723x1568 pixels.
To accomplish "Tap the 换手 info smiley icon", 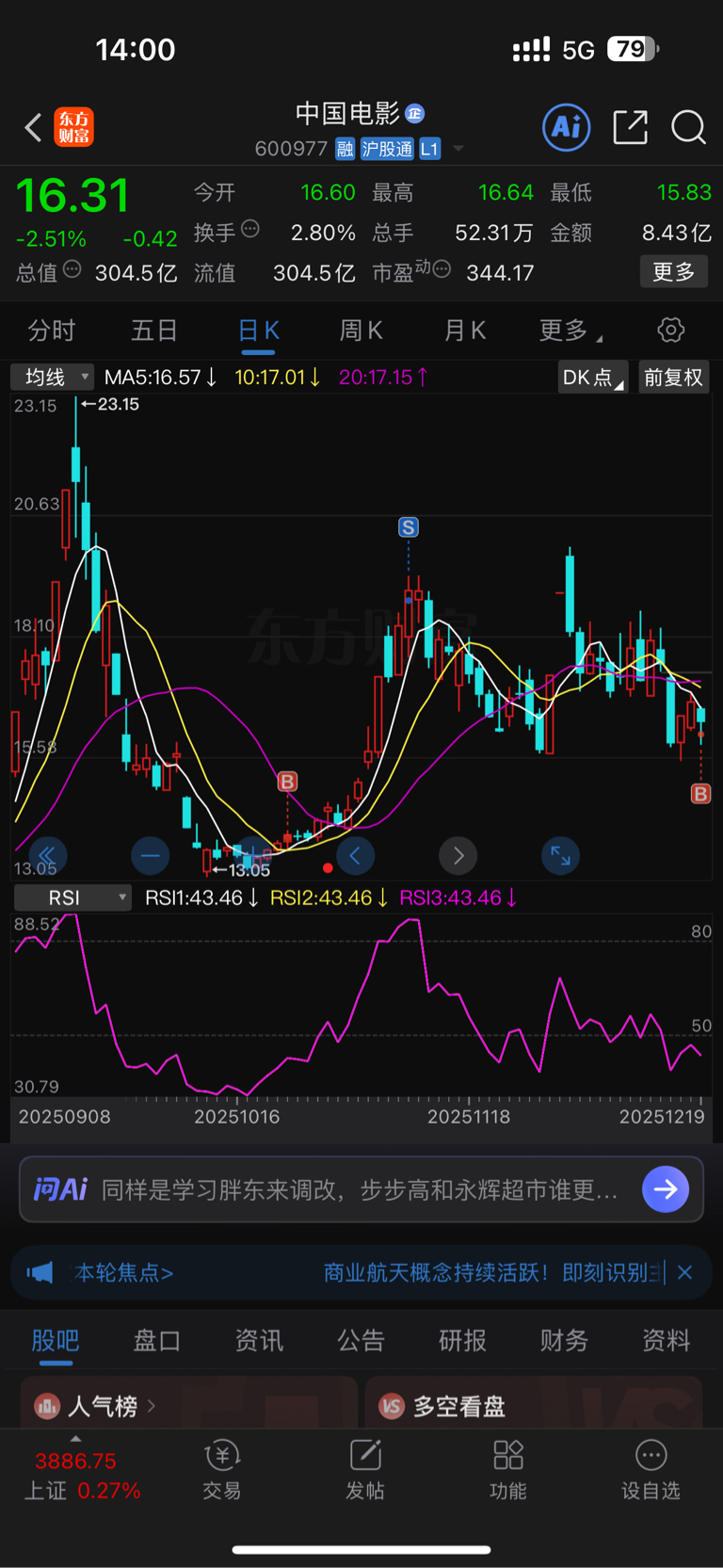I will click(250, 228).
